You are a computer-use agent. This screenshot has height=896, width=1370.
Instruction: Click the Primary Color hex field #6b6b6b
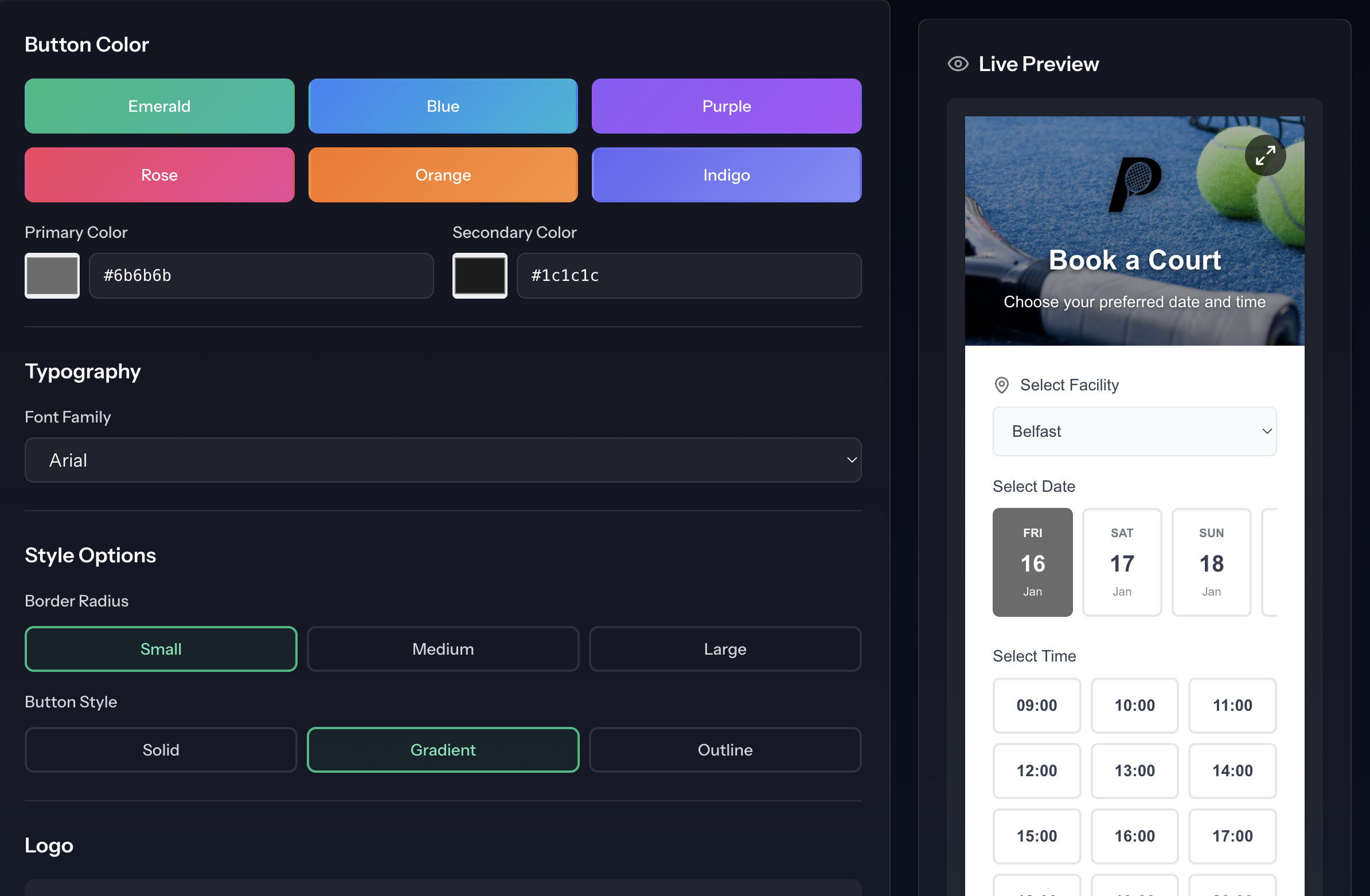[261, 276]
